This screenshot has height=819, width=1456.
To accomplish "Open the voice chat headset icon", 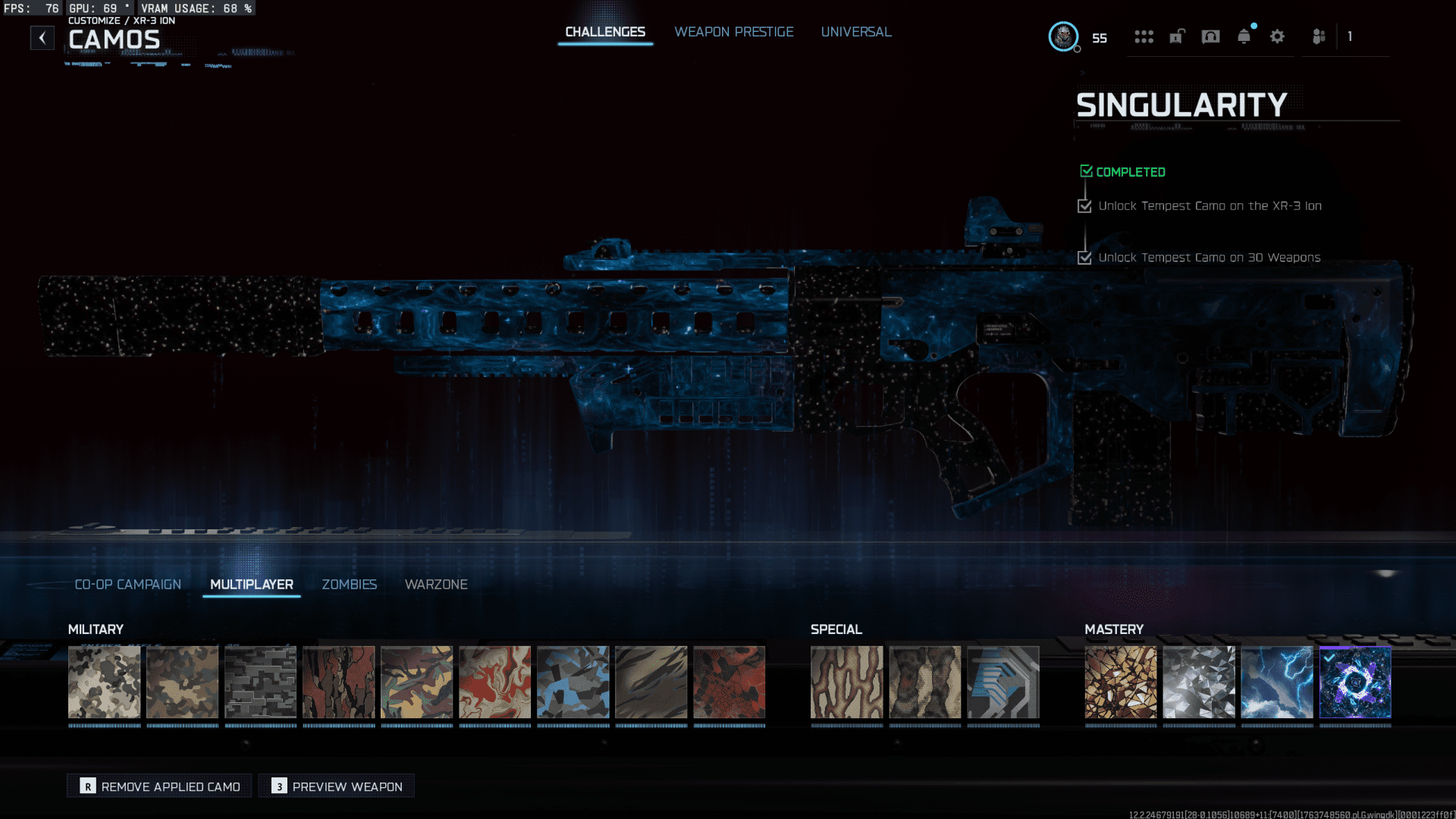I will pos(1210,36).
